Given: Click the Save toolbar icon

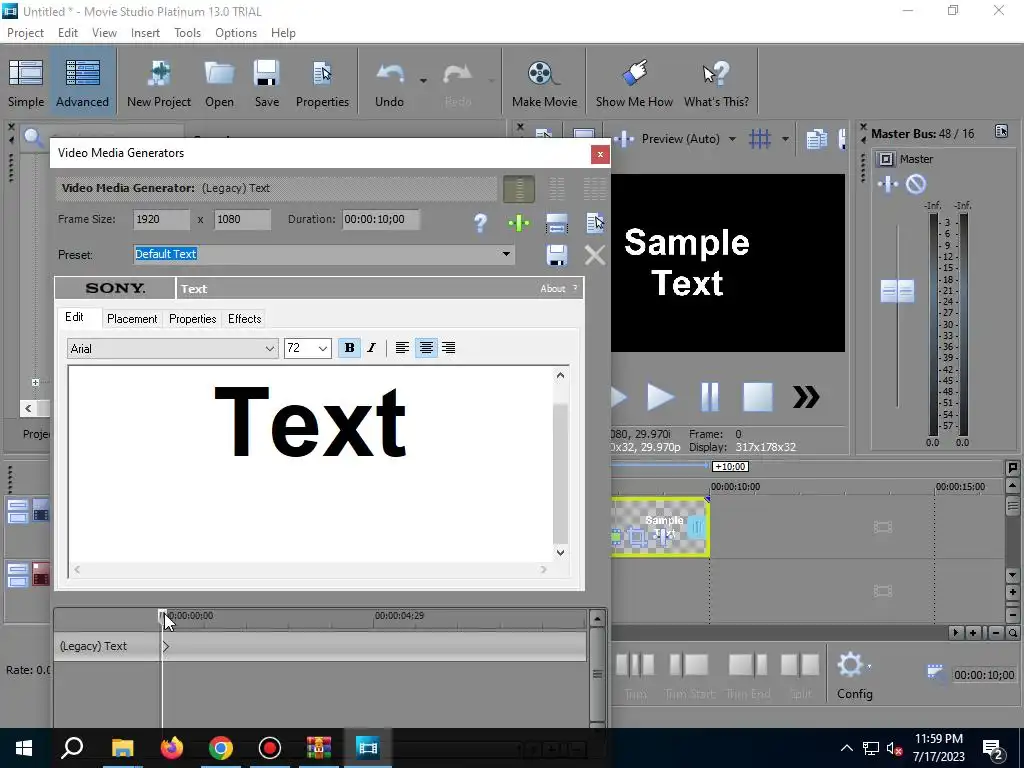Looking at the screenshot, I should [266, 82].
